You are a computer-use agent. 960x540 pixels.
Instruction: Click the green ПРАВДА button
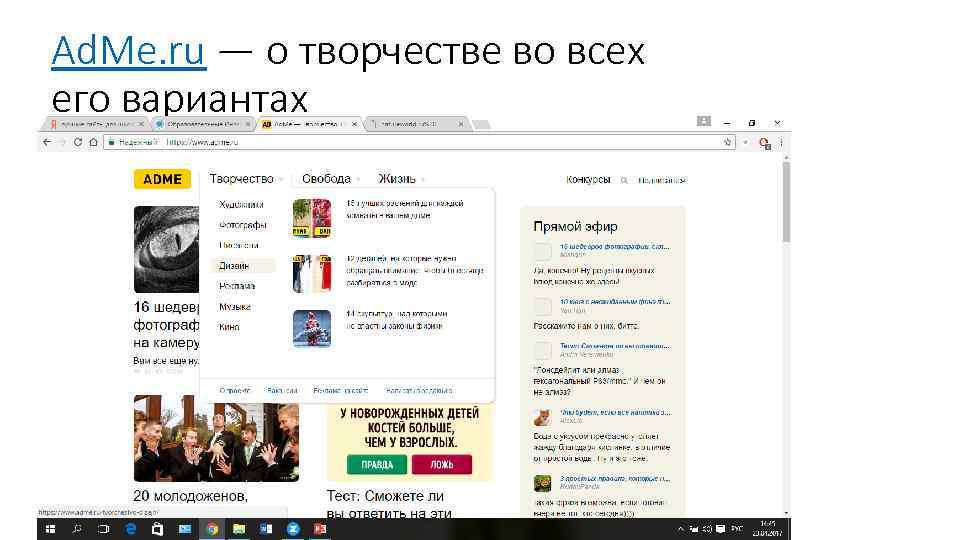(x=377, y=465)
